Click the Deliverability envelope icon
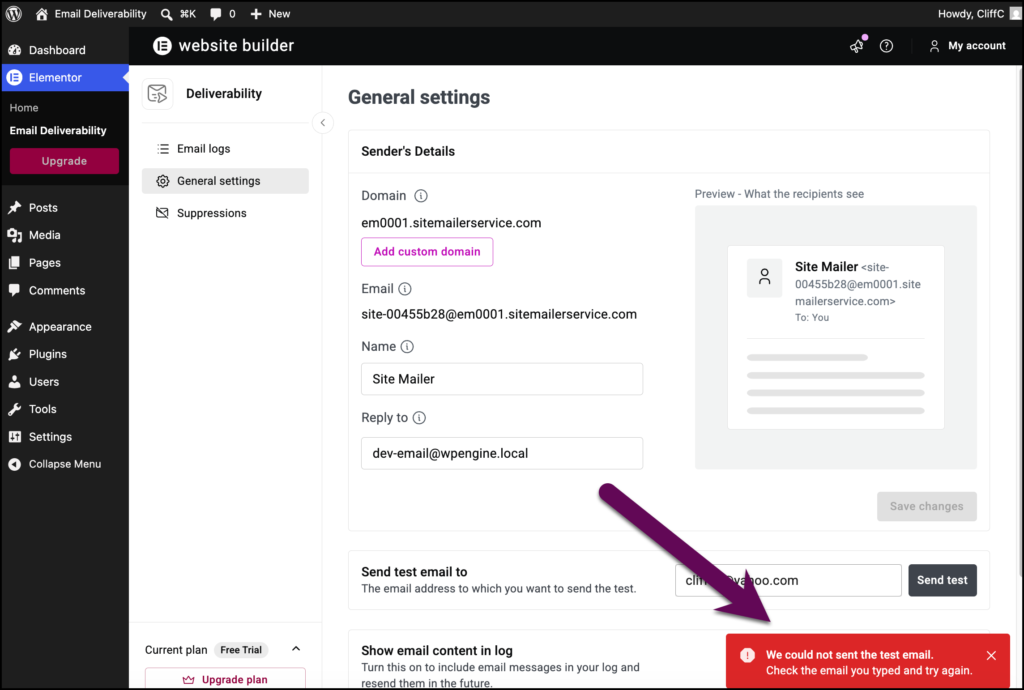The width and height of the screenshot is (1024, 690). (157, 93)
